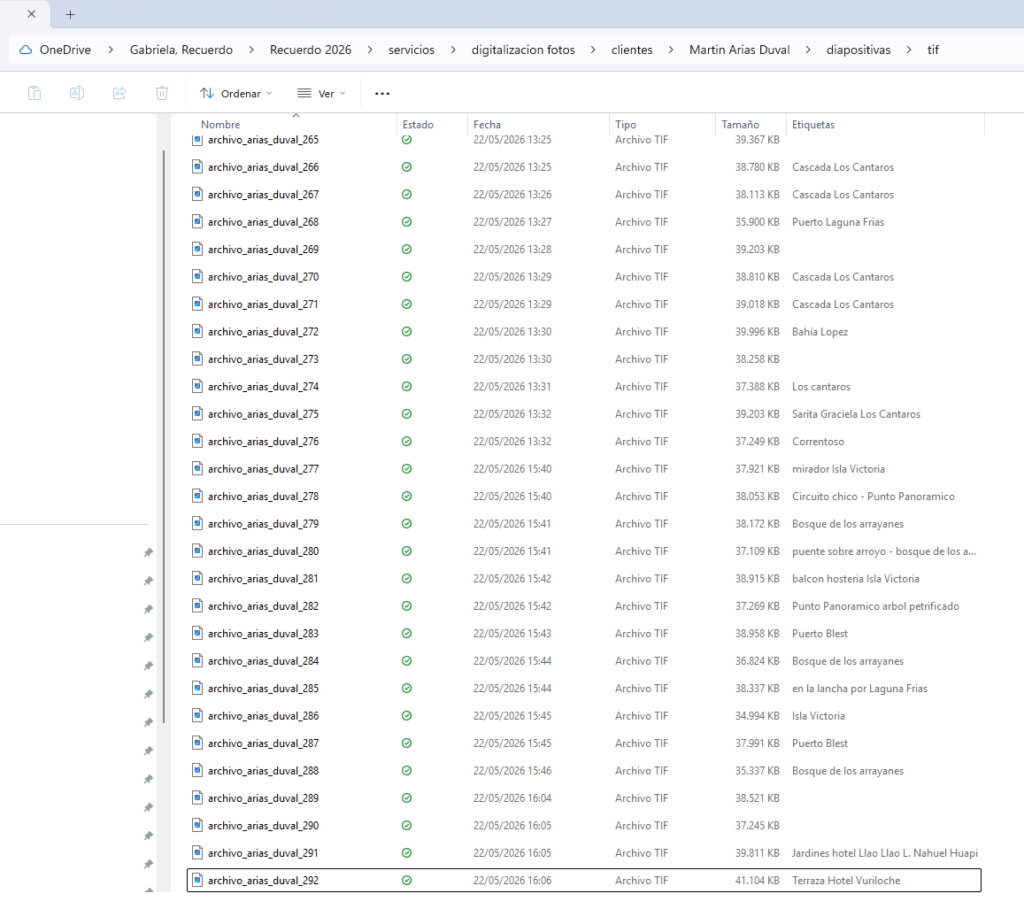Expand chevron after Gabriela, Recuerdo breadcrumb

point(251,50)
